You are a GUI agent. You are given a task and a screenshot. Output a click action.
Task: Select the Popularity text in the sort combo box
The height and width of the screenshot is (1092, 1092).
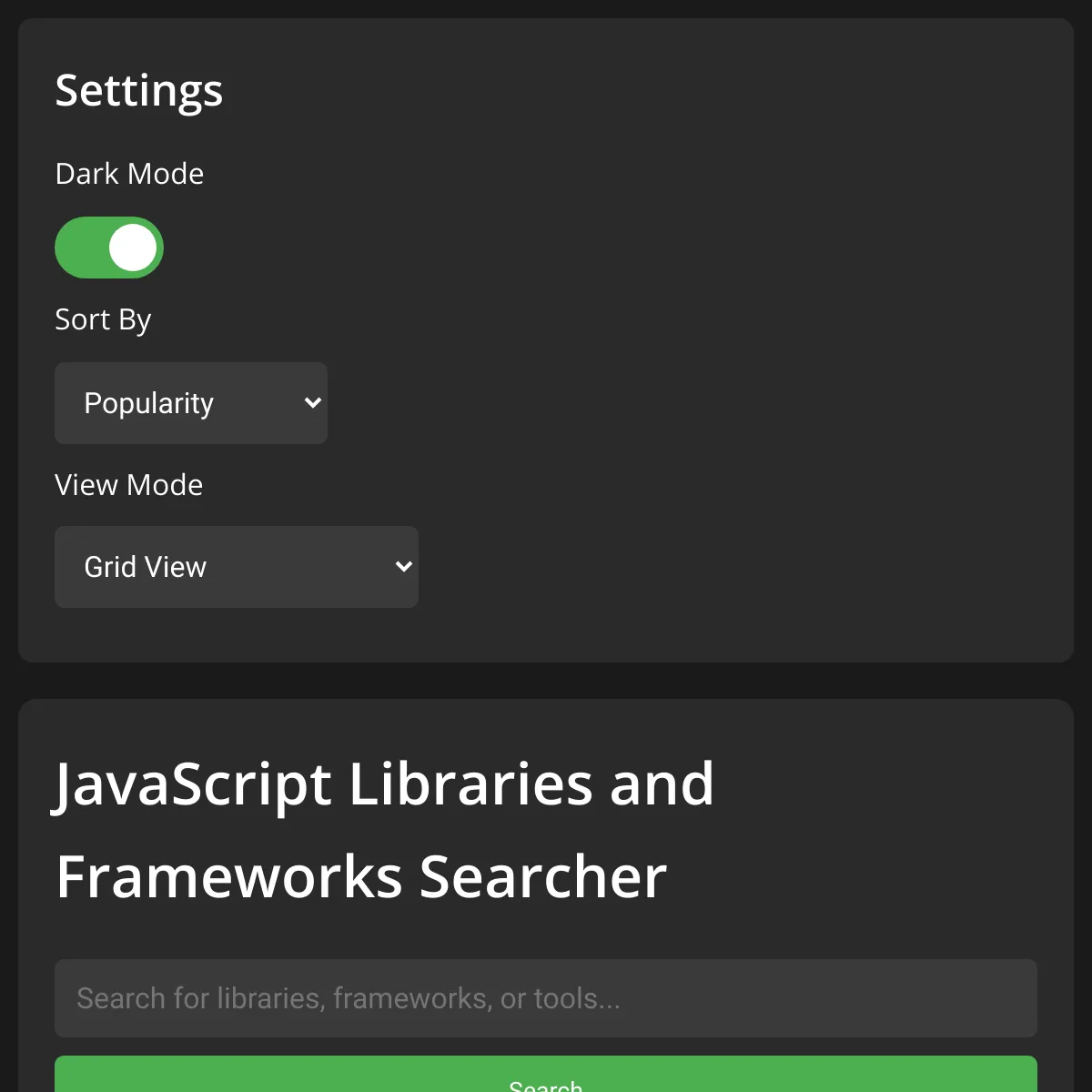click(x=149, y=403)
